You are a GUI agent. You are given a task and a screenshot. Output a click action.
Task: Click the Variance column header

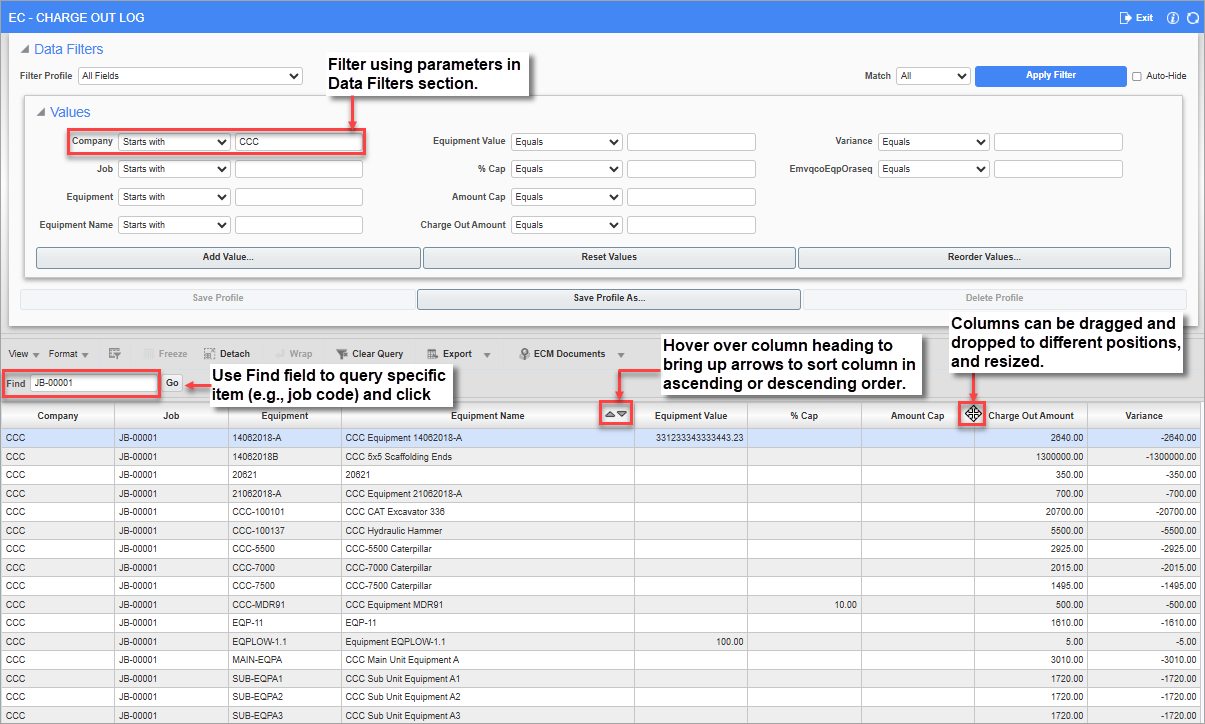click(1144, 416)
